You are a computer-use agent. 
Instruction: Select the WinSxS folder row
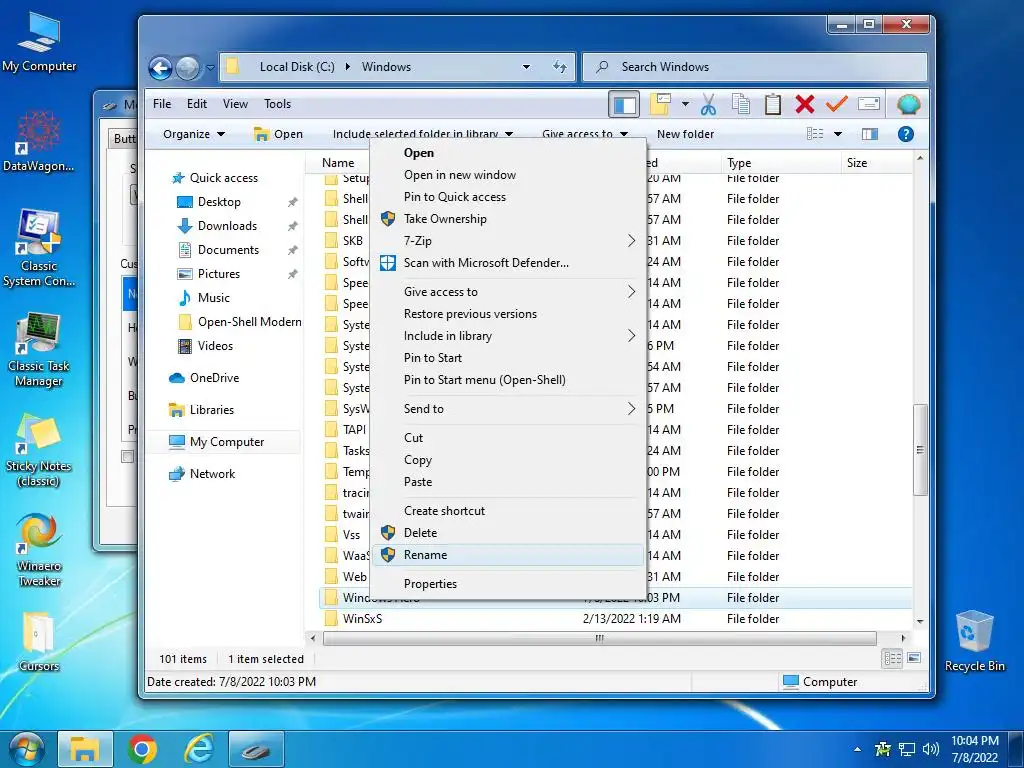pos(615,618)
